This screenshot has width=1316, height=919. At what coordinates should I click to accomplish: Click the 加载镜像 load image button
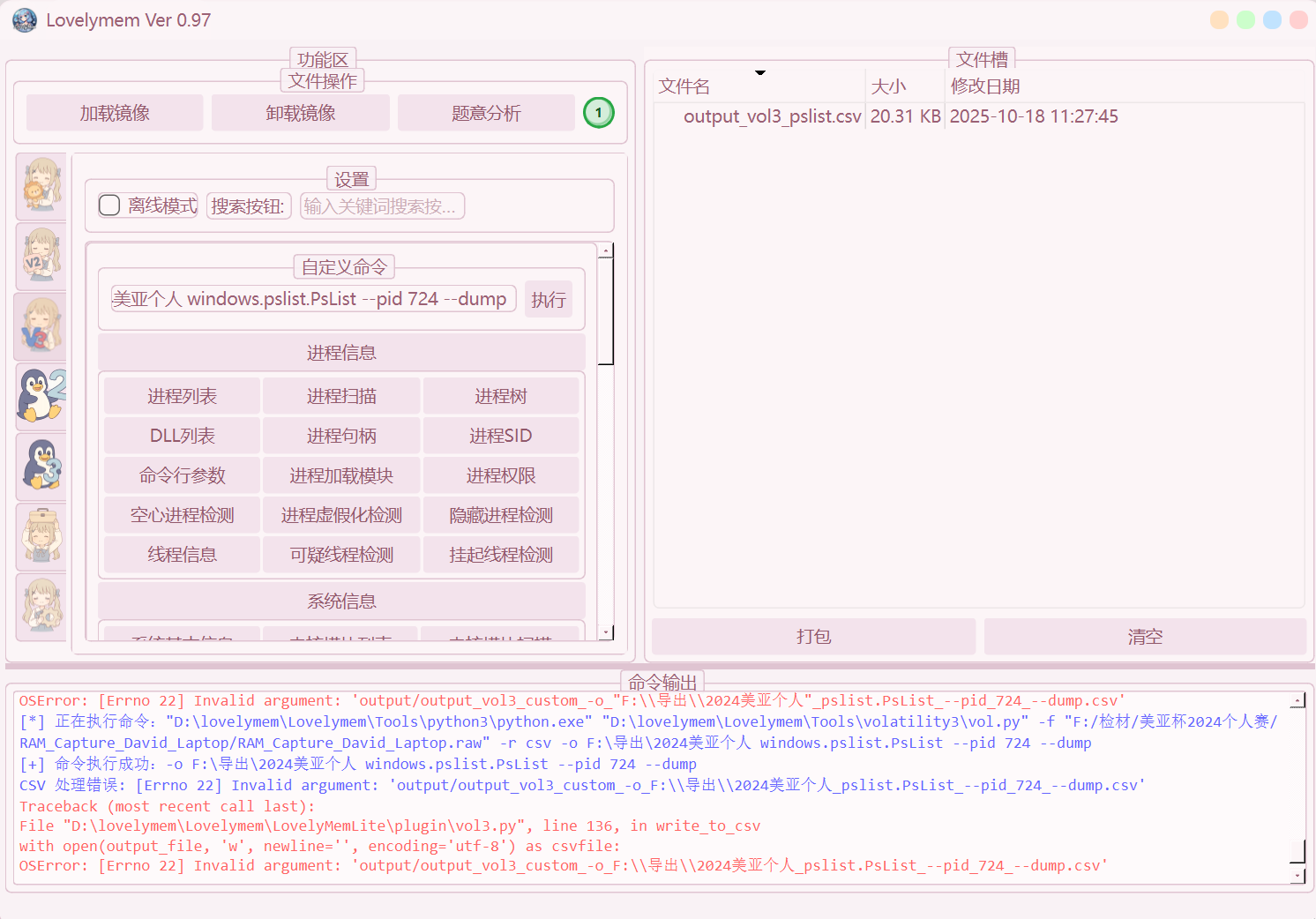coord(115,113)
